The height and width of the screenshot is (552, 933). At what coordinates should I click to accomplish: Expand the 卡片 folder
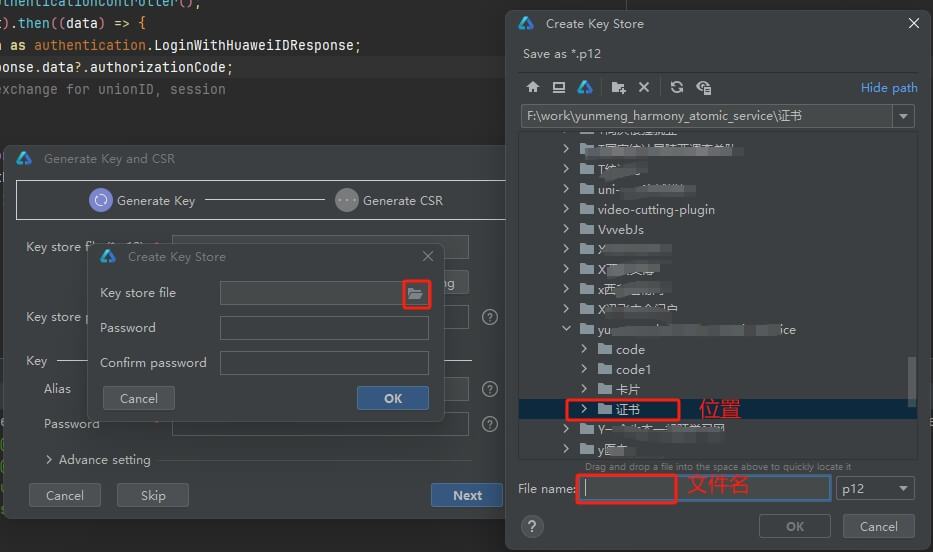pos(584,389)
